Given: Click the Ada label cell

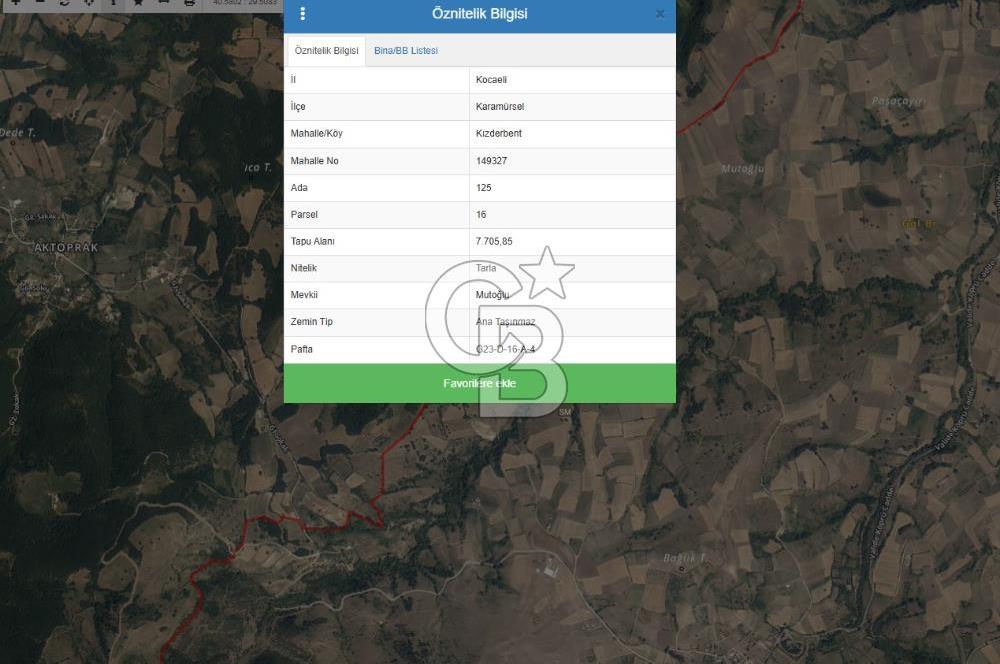Looking at the screenshot, I should 377,188.
